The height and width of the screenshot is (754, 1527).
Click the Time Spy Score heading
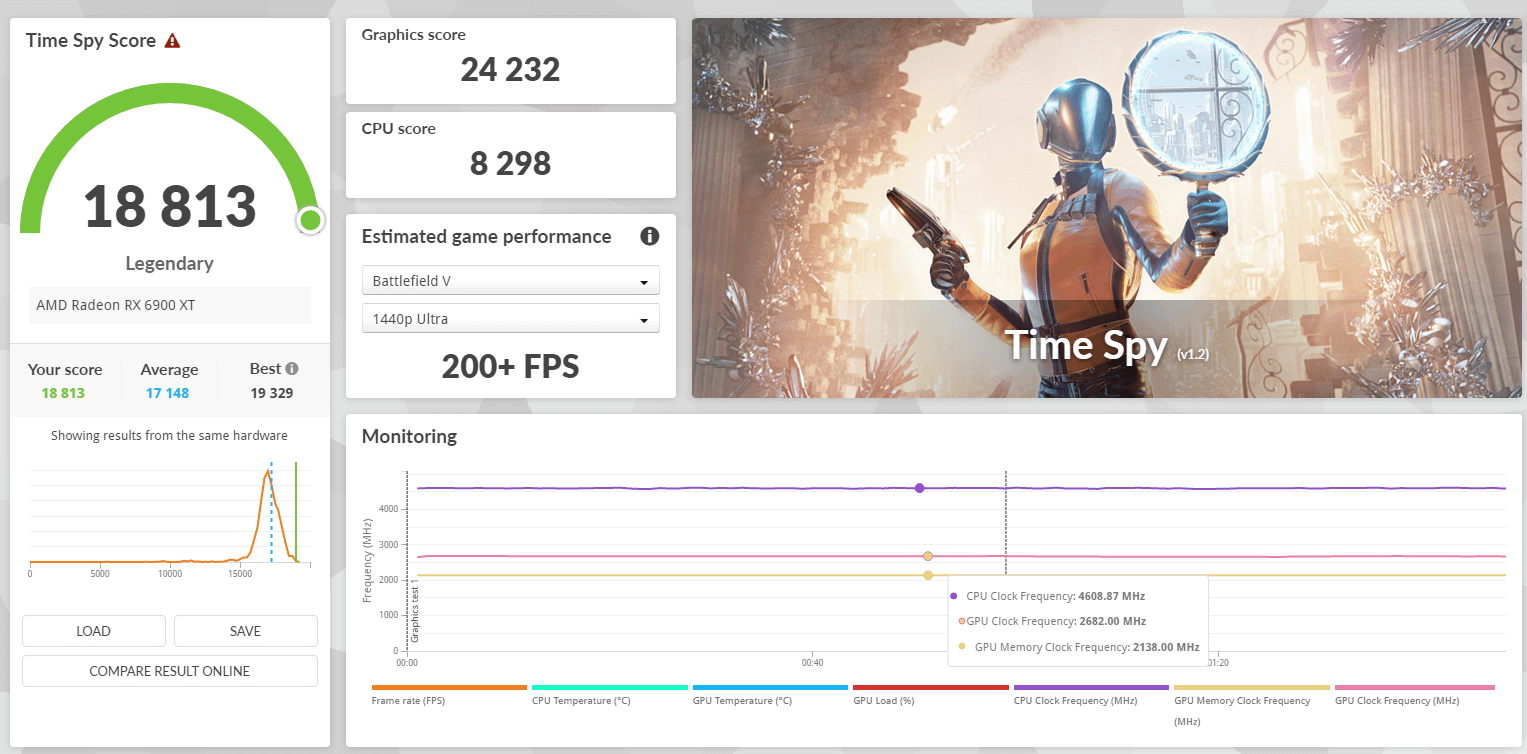(91, 41)
